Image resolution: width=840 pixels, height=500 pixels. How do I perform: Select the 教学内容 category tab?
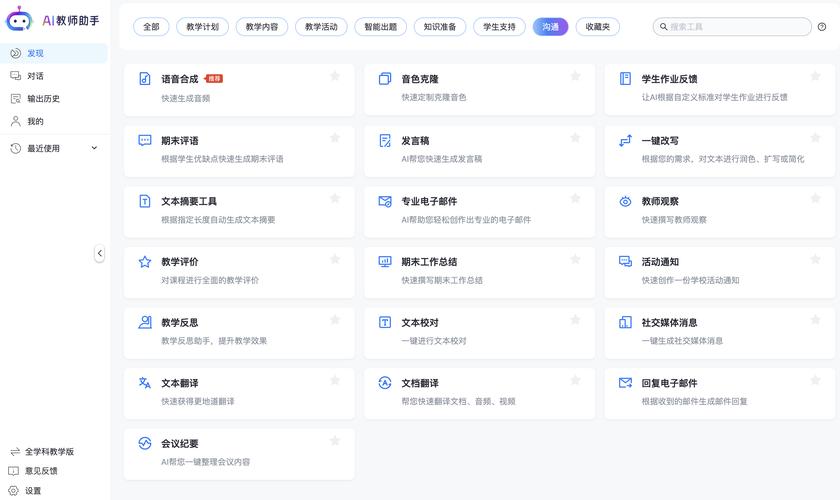[262, 27]
